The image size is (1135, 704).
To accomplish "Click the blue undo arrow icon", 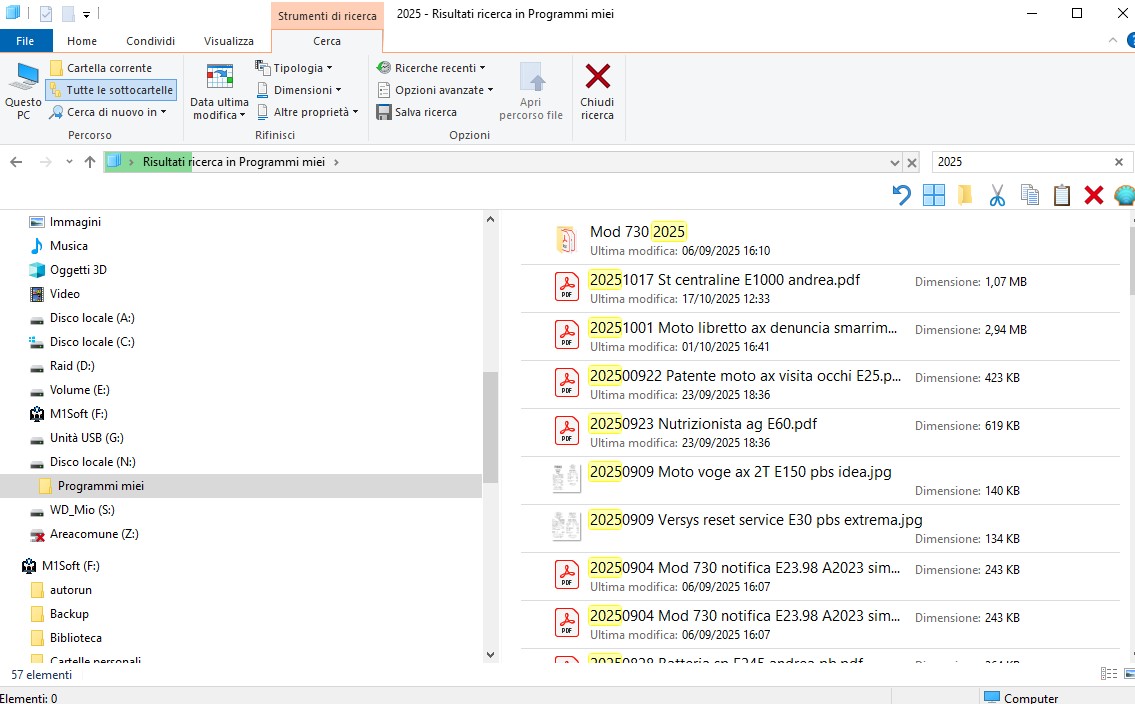I will click(901, 196).
